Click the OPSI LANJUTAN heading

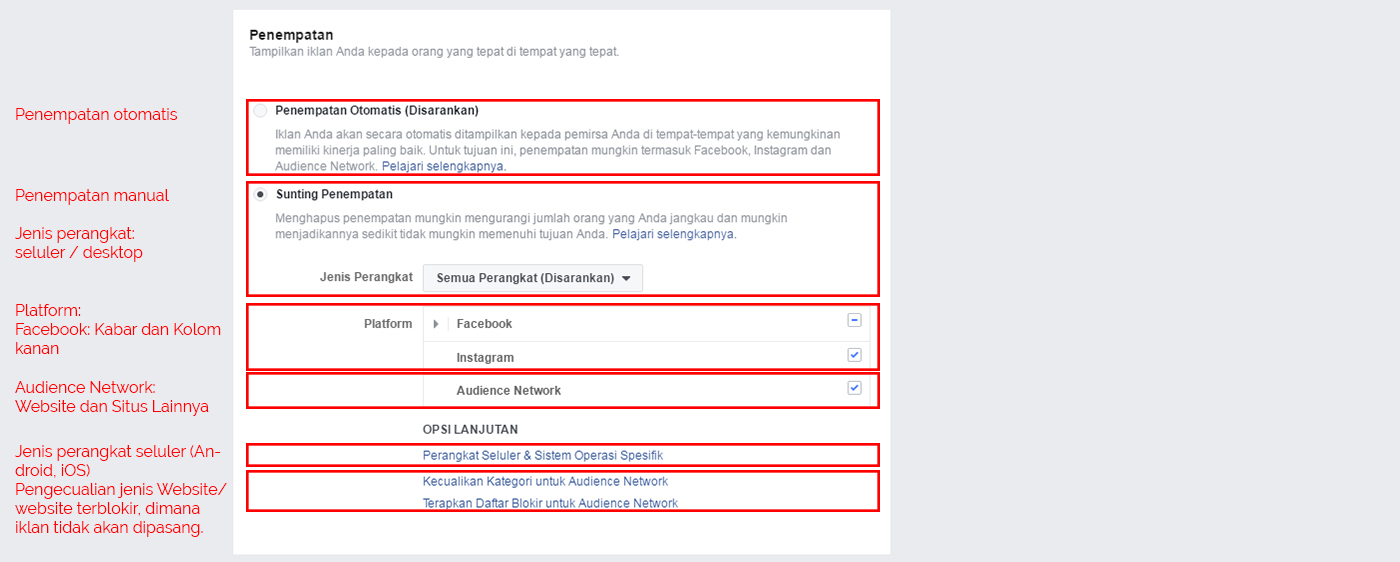tap(470, 429)
